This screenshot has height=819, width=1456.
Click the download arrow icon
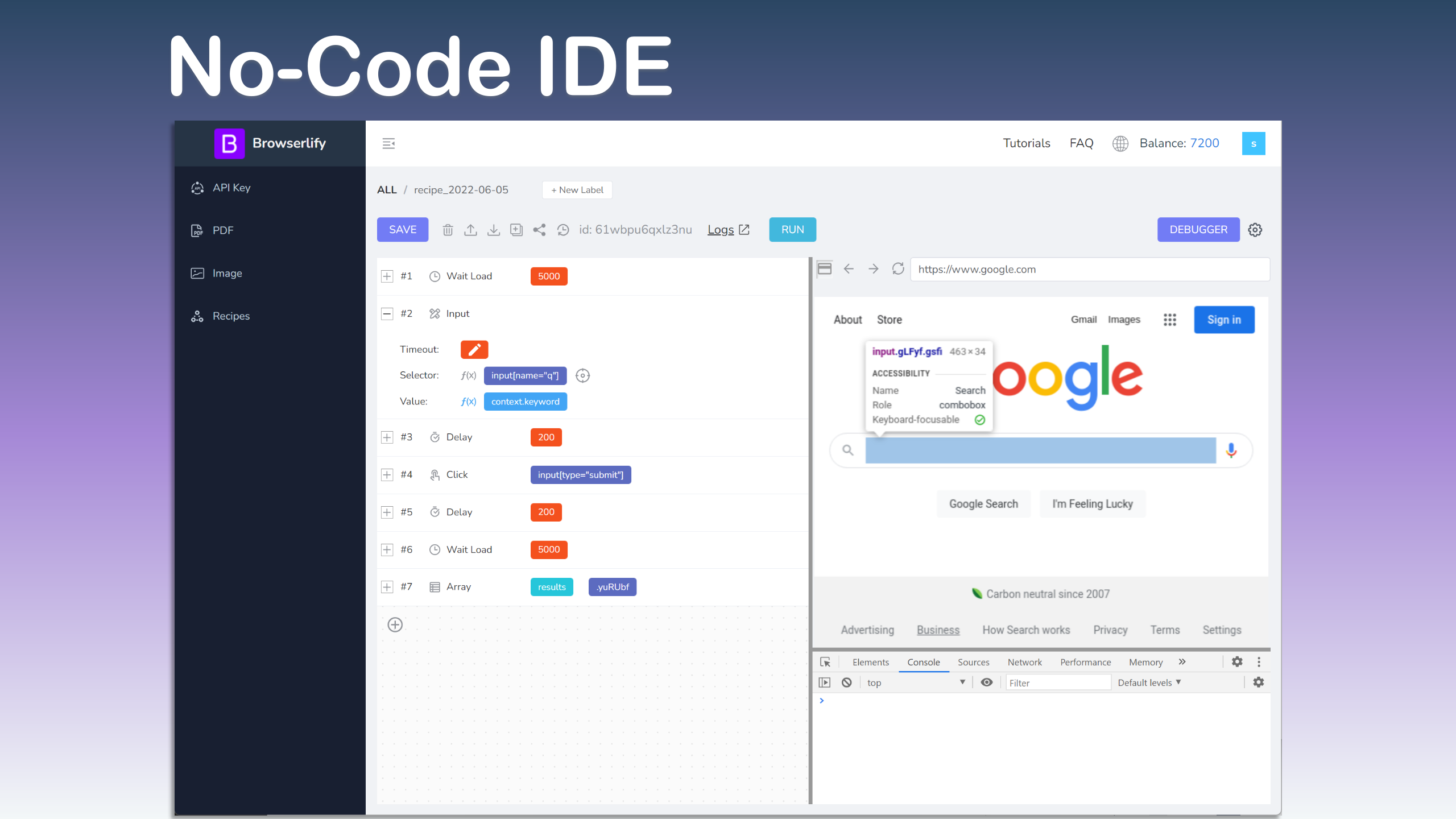494,230
